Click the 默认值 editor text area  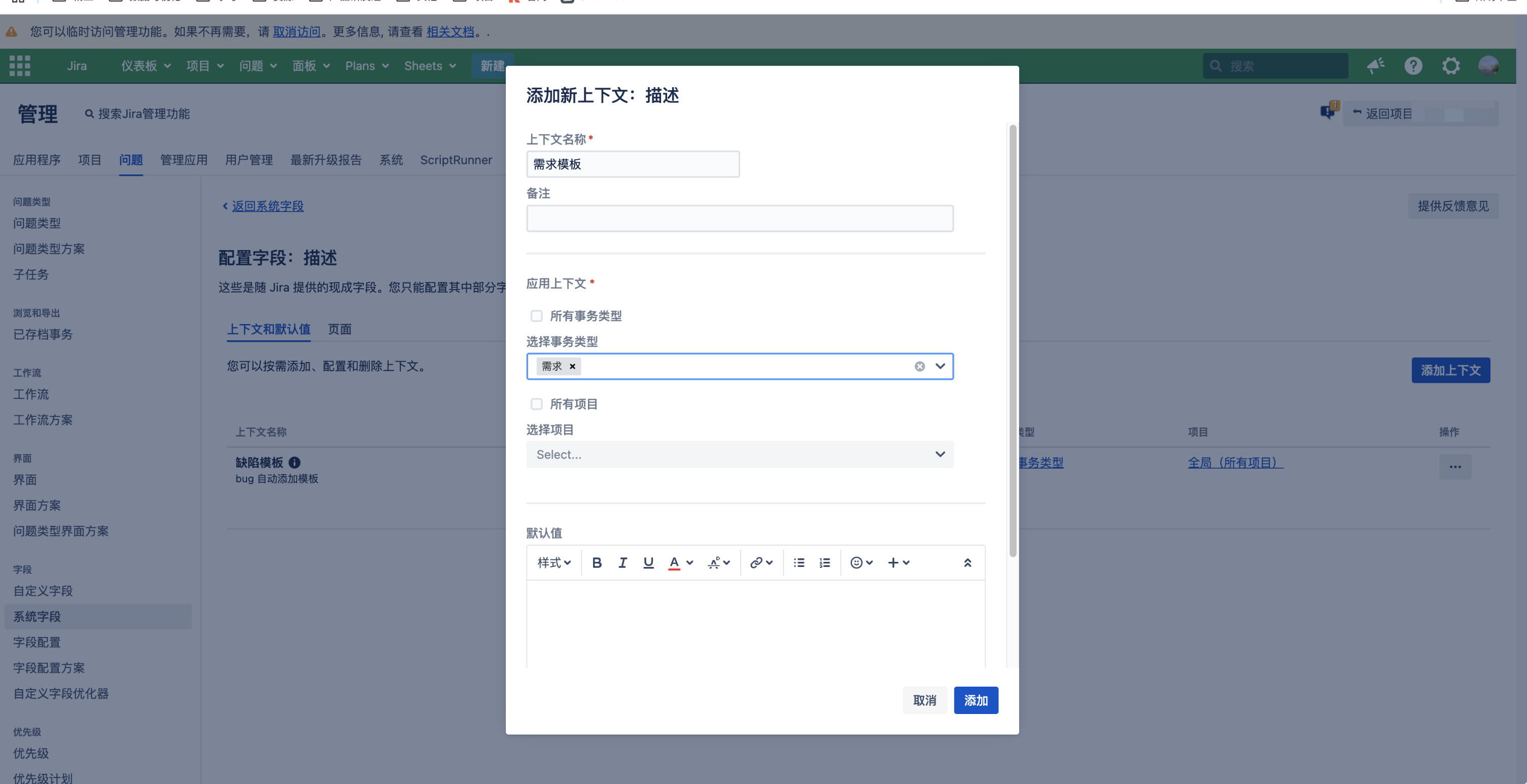click(756, 623)
